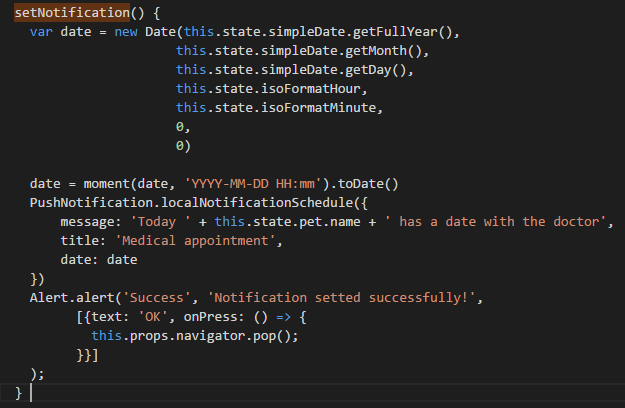Click 'isoFormatMinute' property

318,108
